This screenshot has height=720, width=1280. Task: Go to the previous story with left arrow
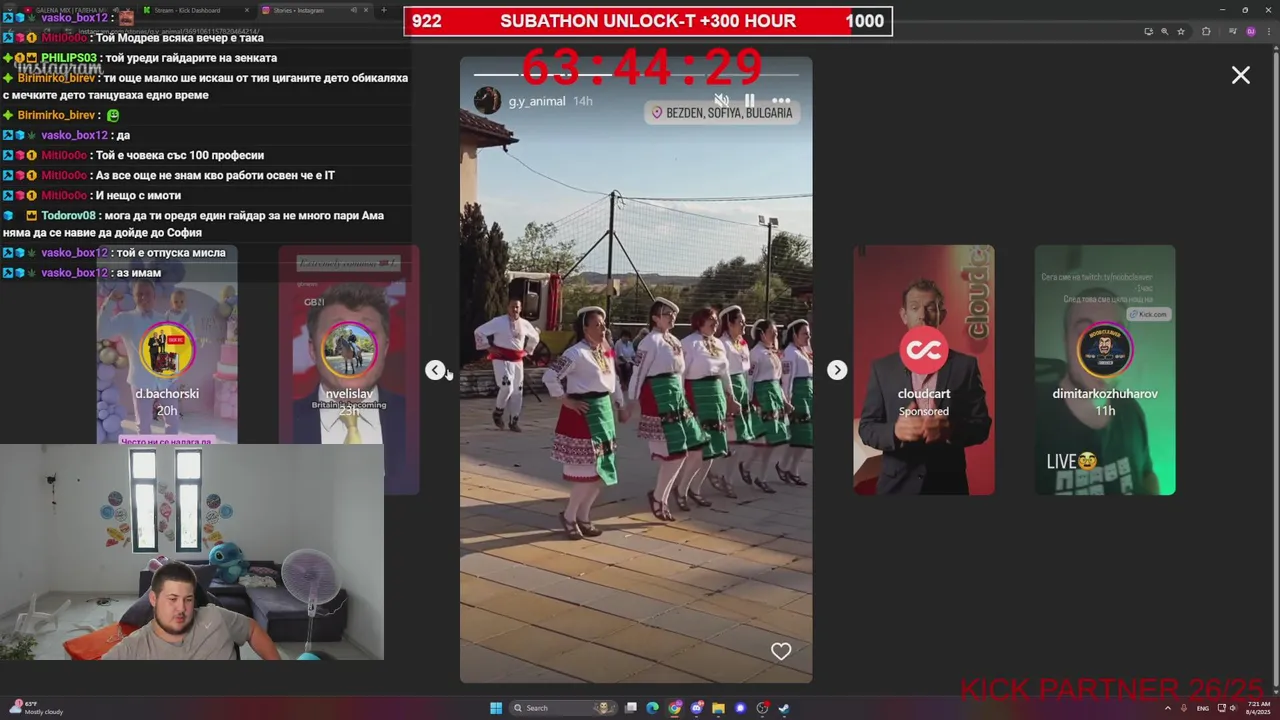(x=435, y=370)
